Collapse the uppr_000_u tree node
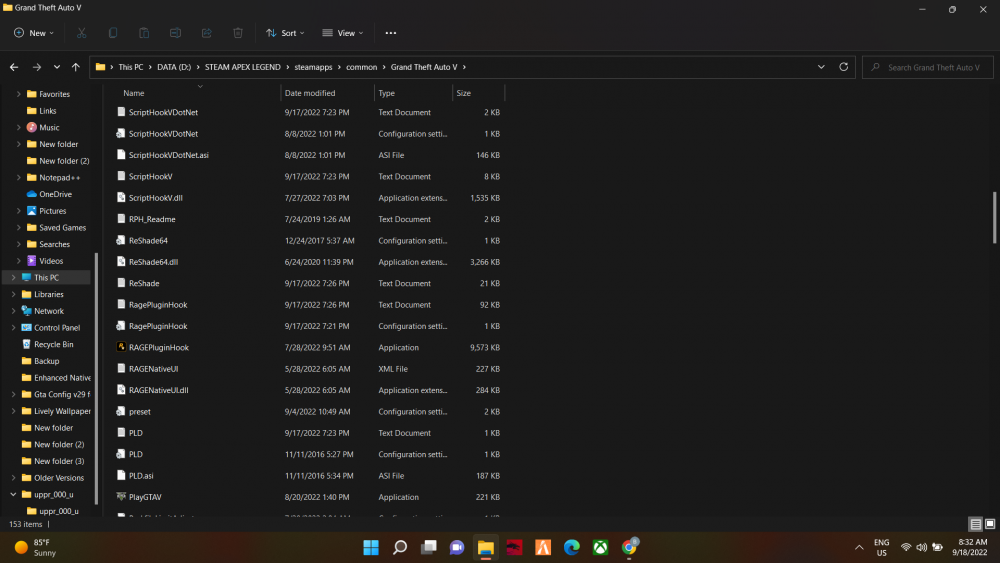 click(13, 495)
